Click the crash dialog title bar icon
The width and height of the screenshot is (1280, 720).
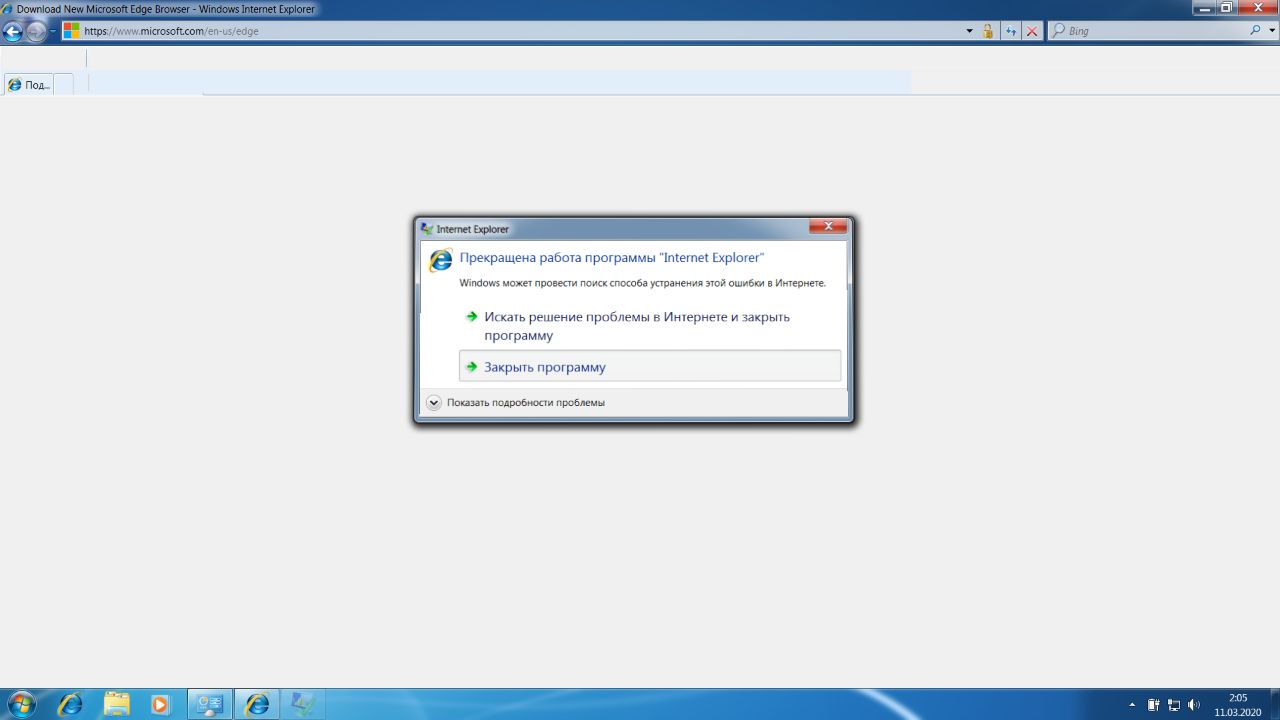click(x=427, y=229)
